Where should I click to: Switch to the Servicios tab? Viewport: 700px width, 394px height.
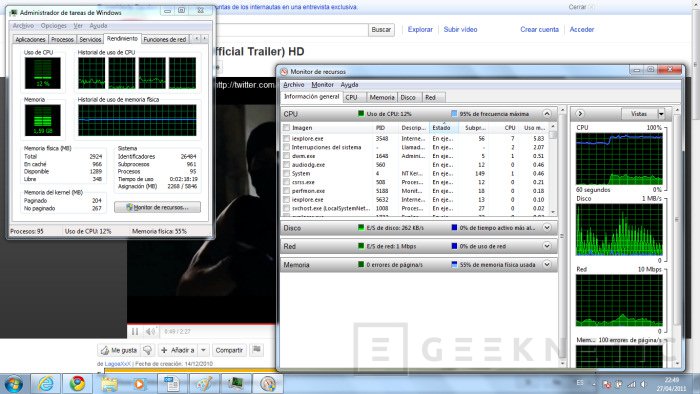90,40
